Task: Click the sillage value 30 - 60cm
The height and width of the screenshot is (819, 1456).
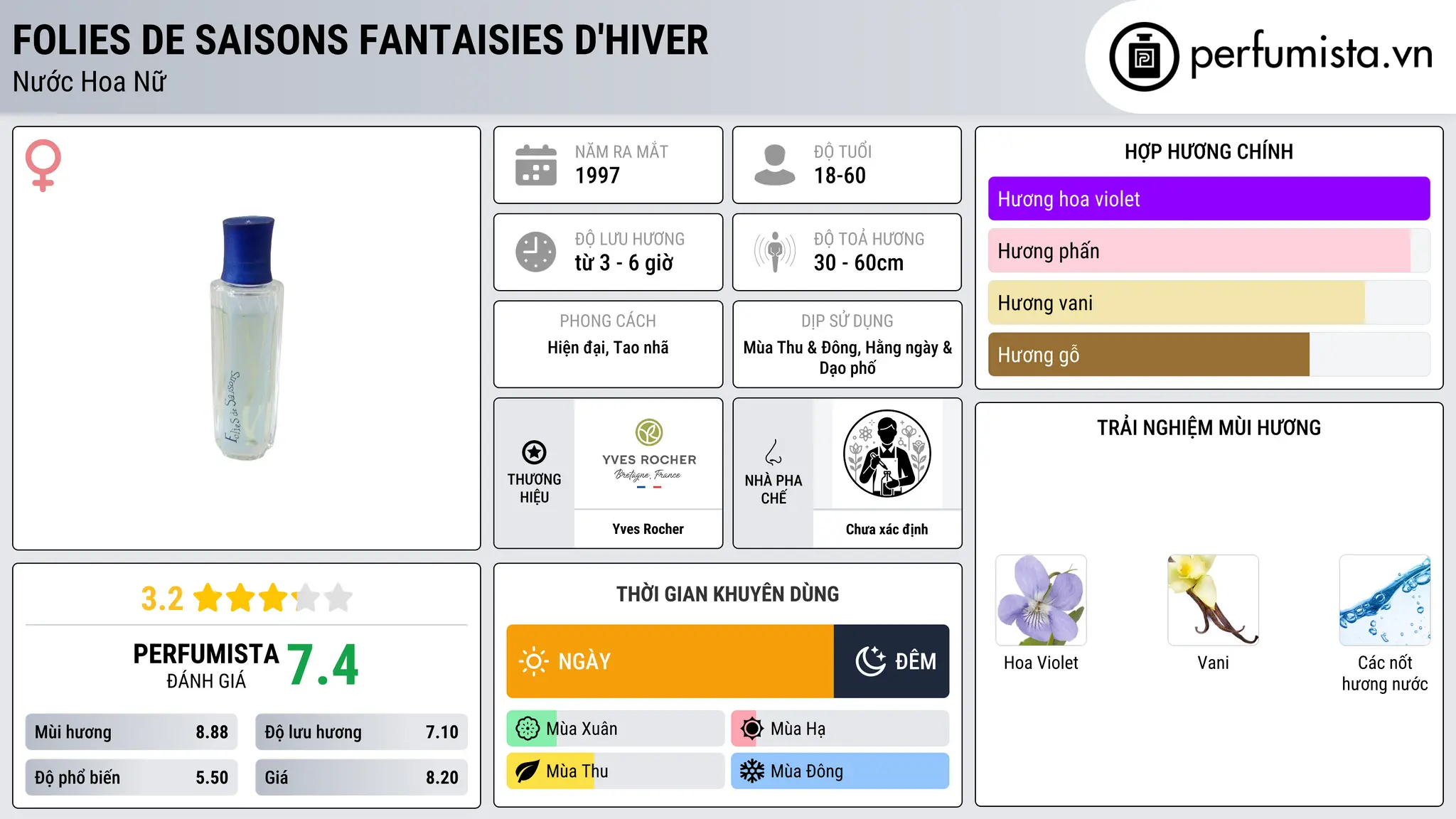Action: 859,263
